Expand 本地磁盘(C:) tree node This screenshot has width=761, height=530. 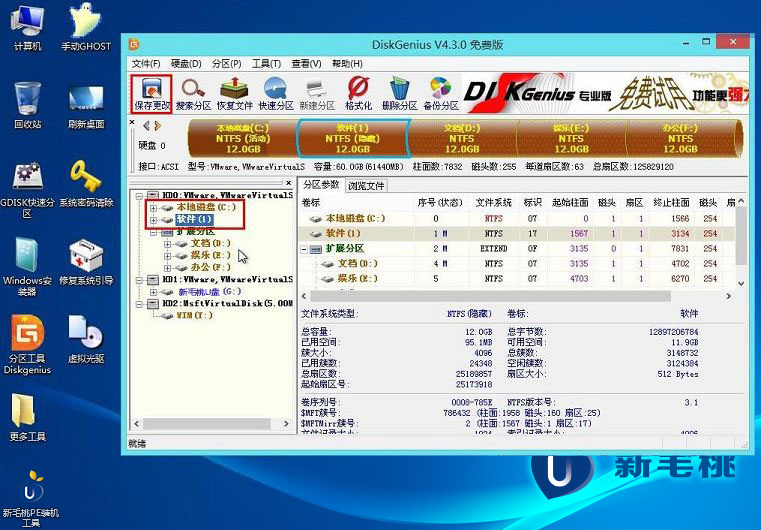[x=153, y=208]
